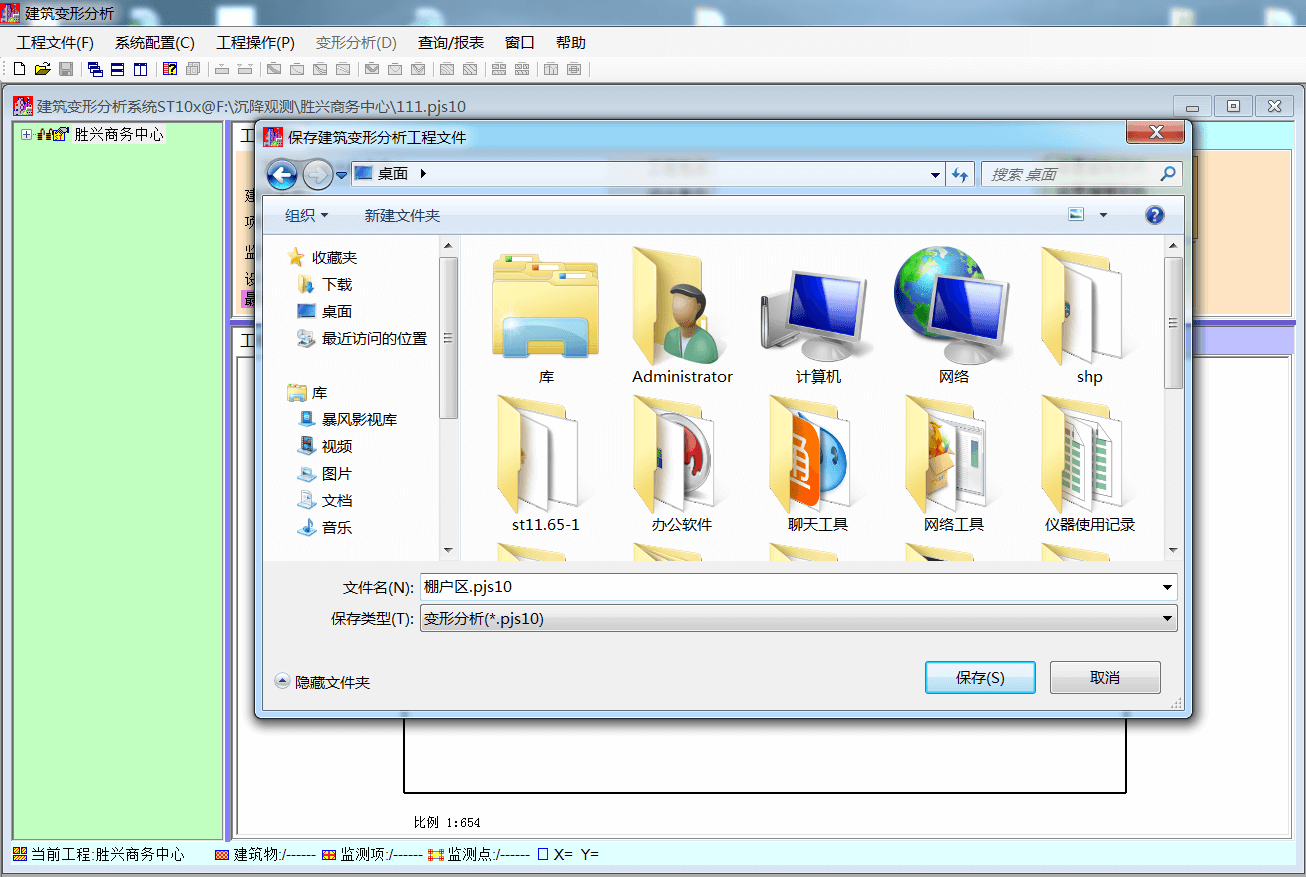Screen dimensions: 1306x877
Task: Click the new project file icon
Action: [x=19, y=69]
